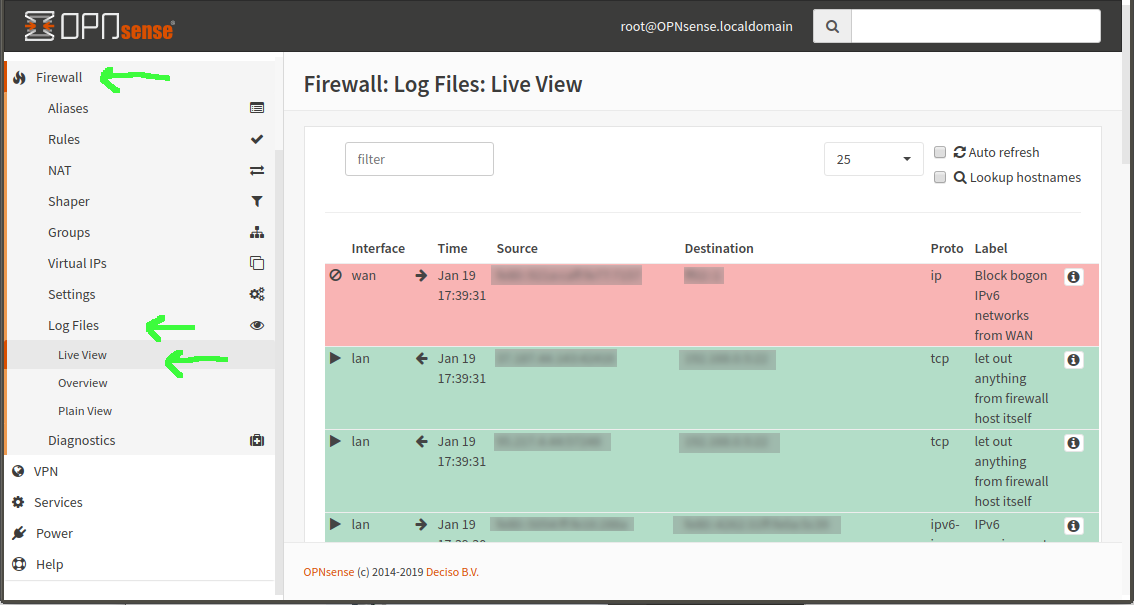Select the Live View menu item

(82, 355)
